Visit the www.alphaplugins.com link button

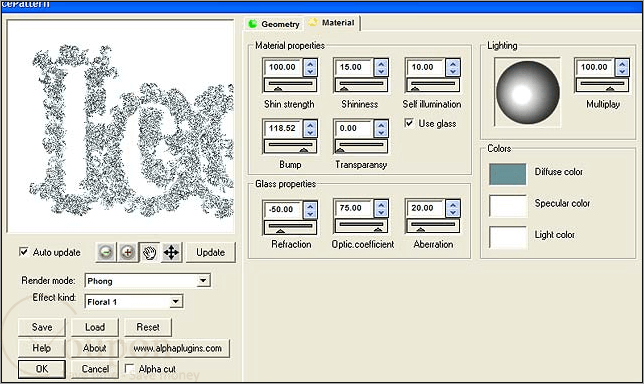point(177,348)
